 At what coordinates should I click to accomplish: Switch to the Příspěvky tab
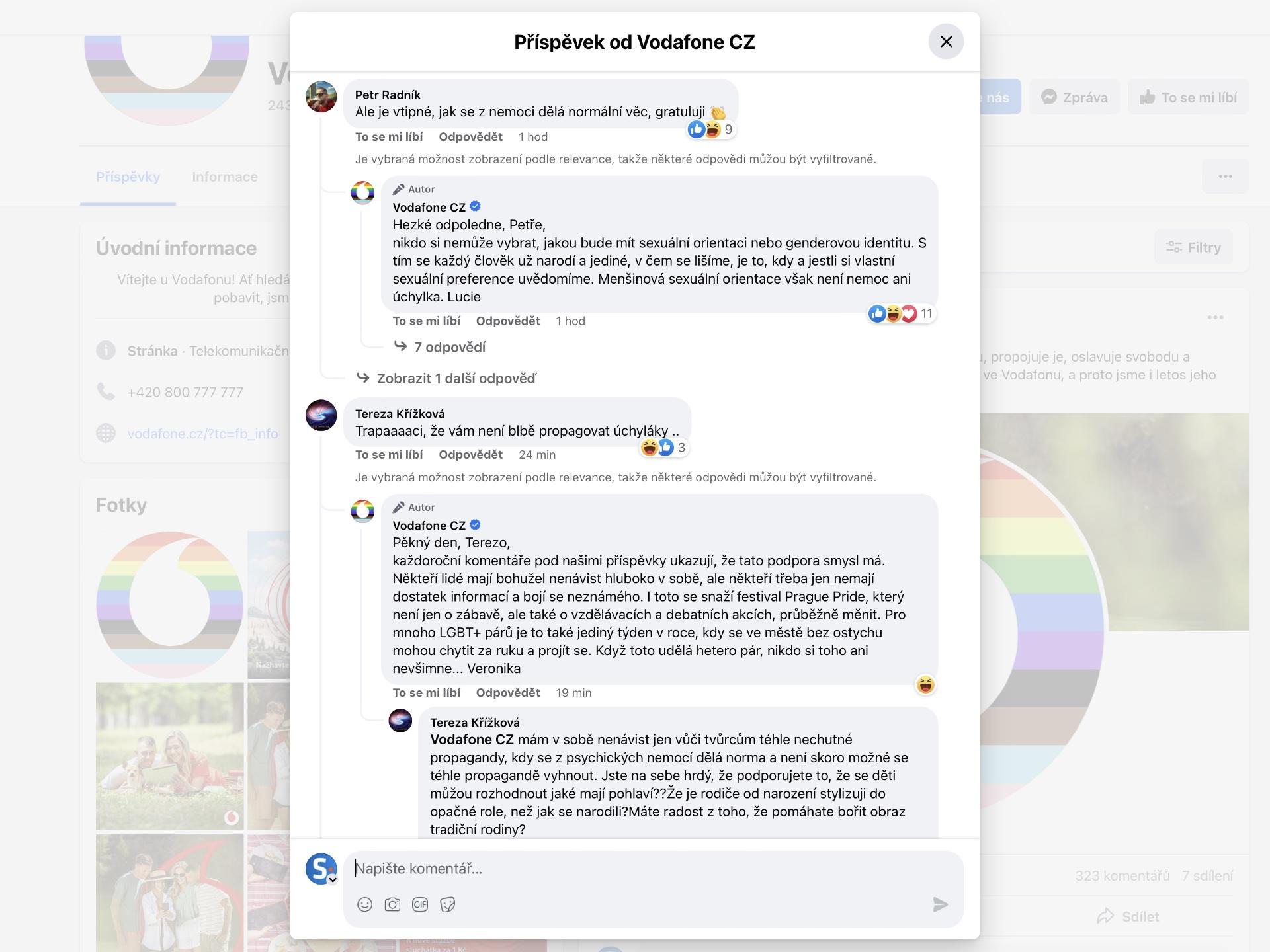(128, 177)
